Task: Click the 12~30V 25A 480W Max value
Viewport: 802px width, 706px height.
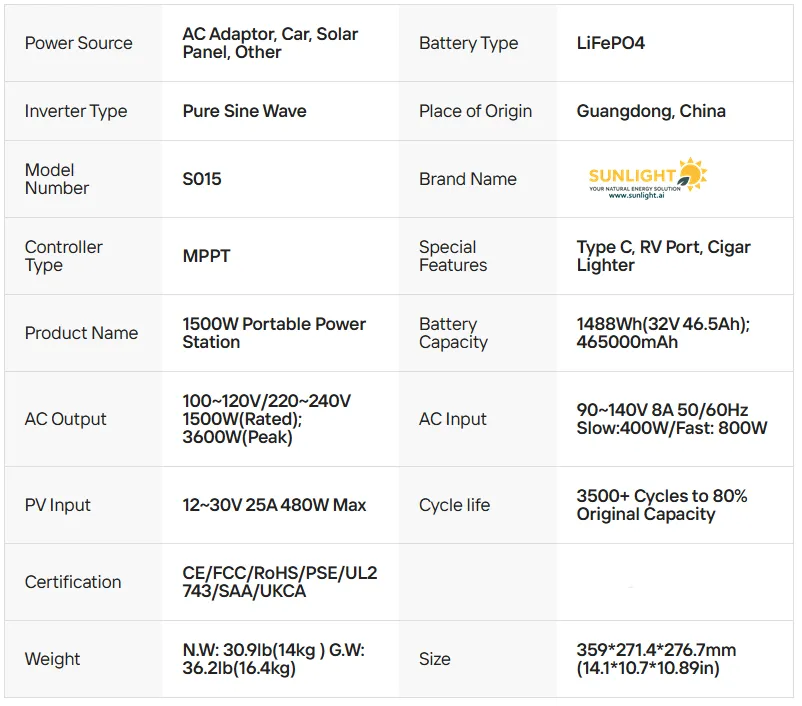Action: pyautogui.click(x=274, y=505)
